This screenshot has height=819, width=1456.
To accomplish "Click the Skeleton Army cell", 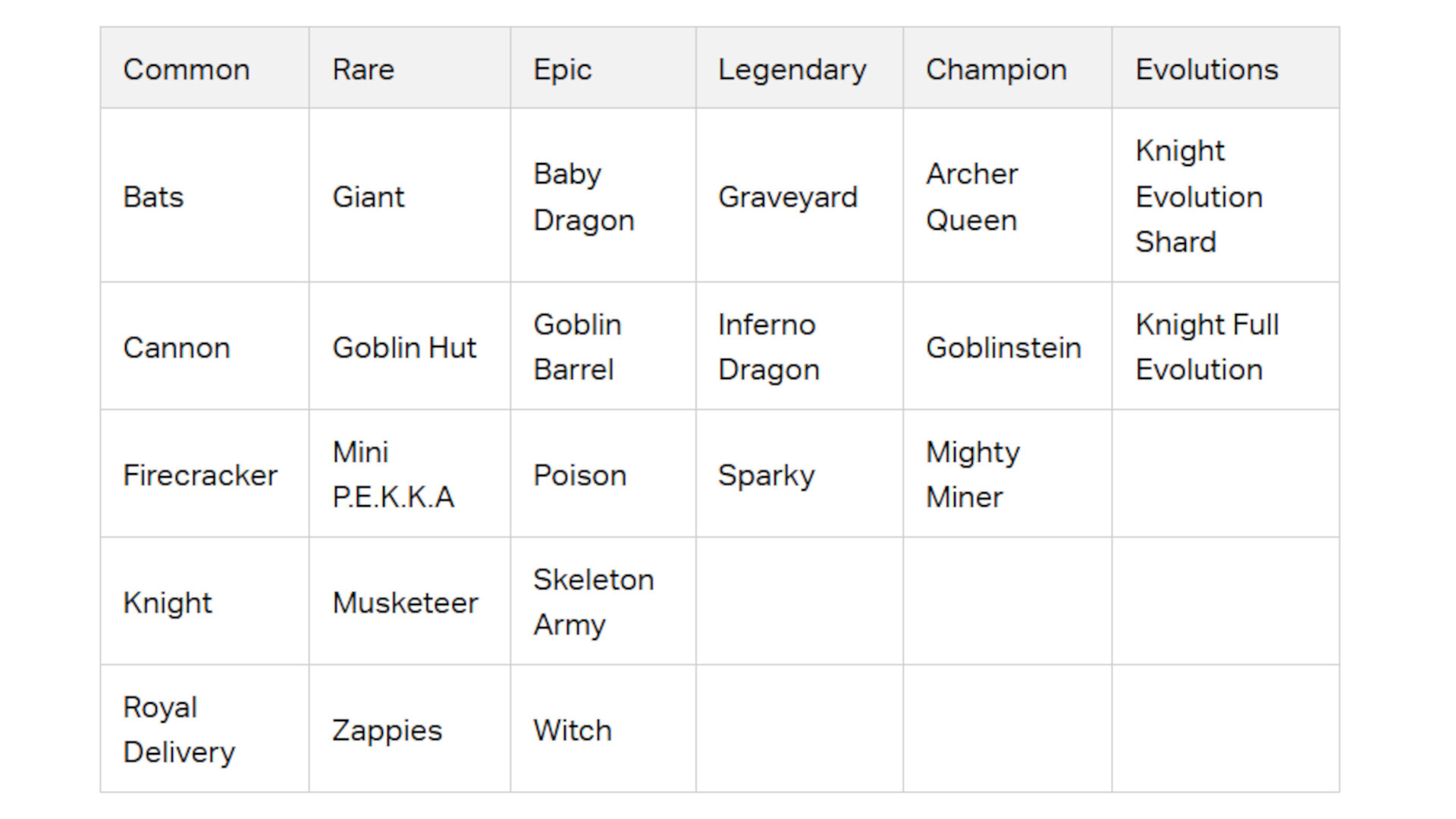I will [593, 602].
